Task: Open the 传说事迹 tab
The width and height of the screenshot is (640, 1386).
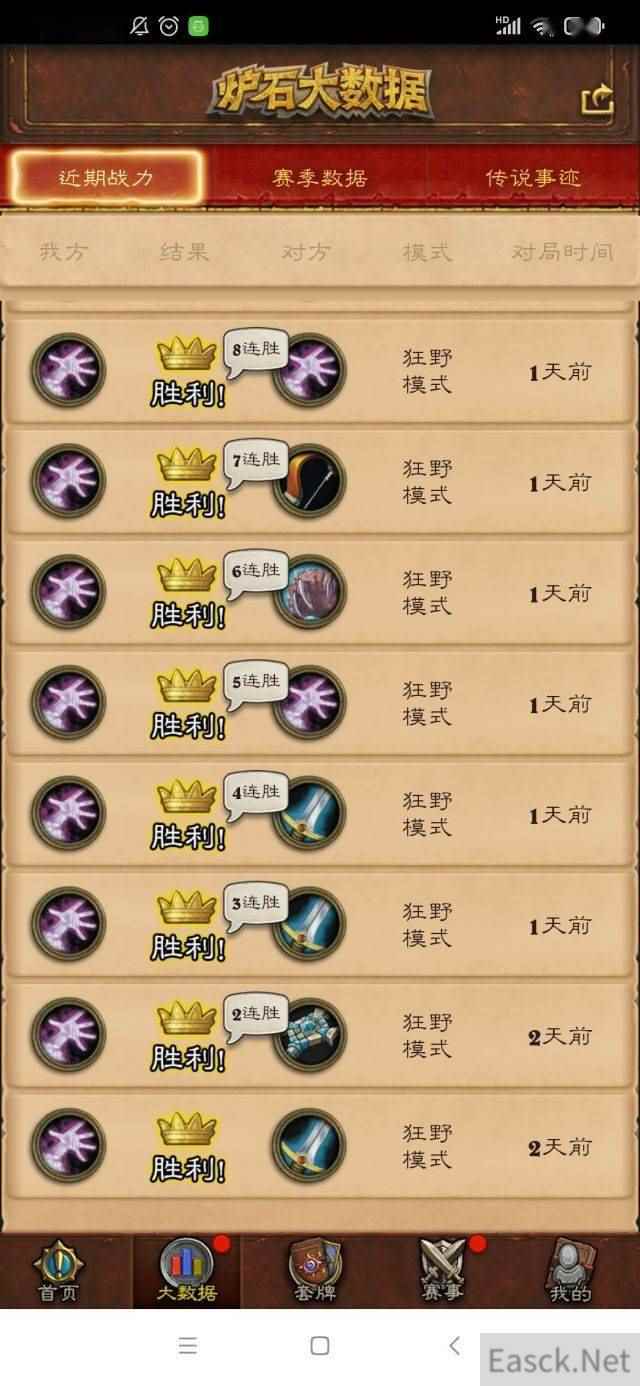Action: (533, 178)
